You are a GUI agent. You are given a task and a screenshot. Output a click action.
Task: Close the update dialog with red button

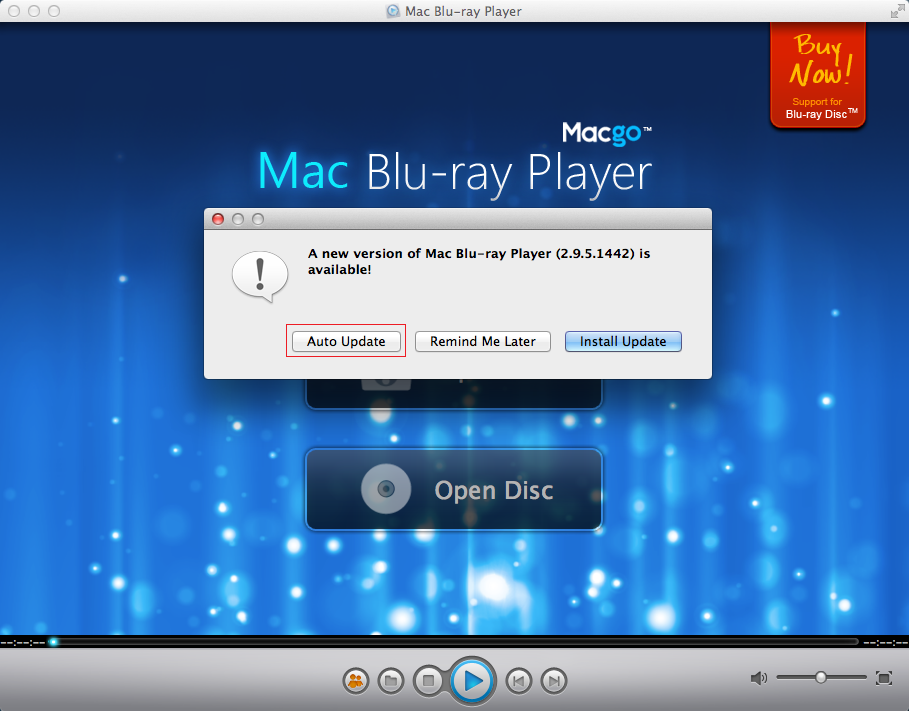pos(219,219)
